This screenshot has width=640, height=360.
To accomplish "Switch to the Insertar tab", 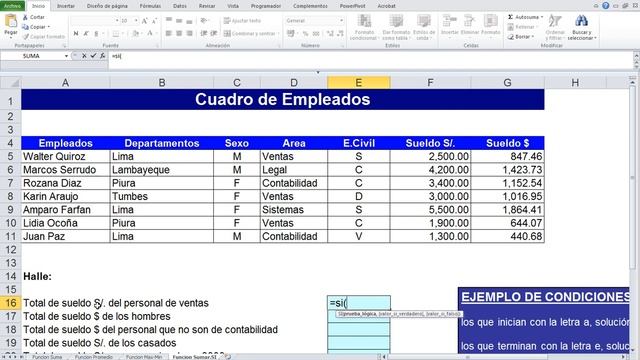I will tap(66, 6).
